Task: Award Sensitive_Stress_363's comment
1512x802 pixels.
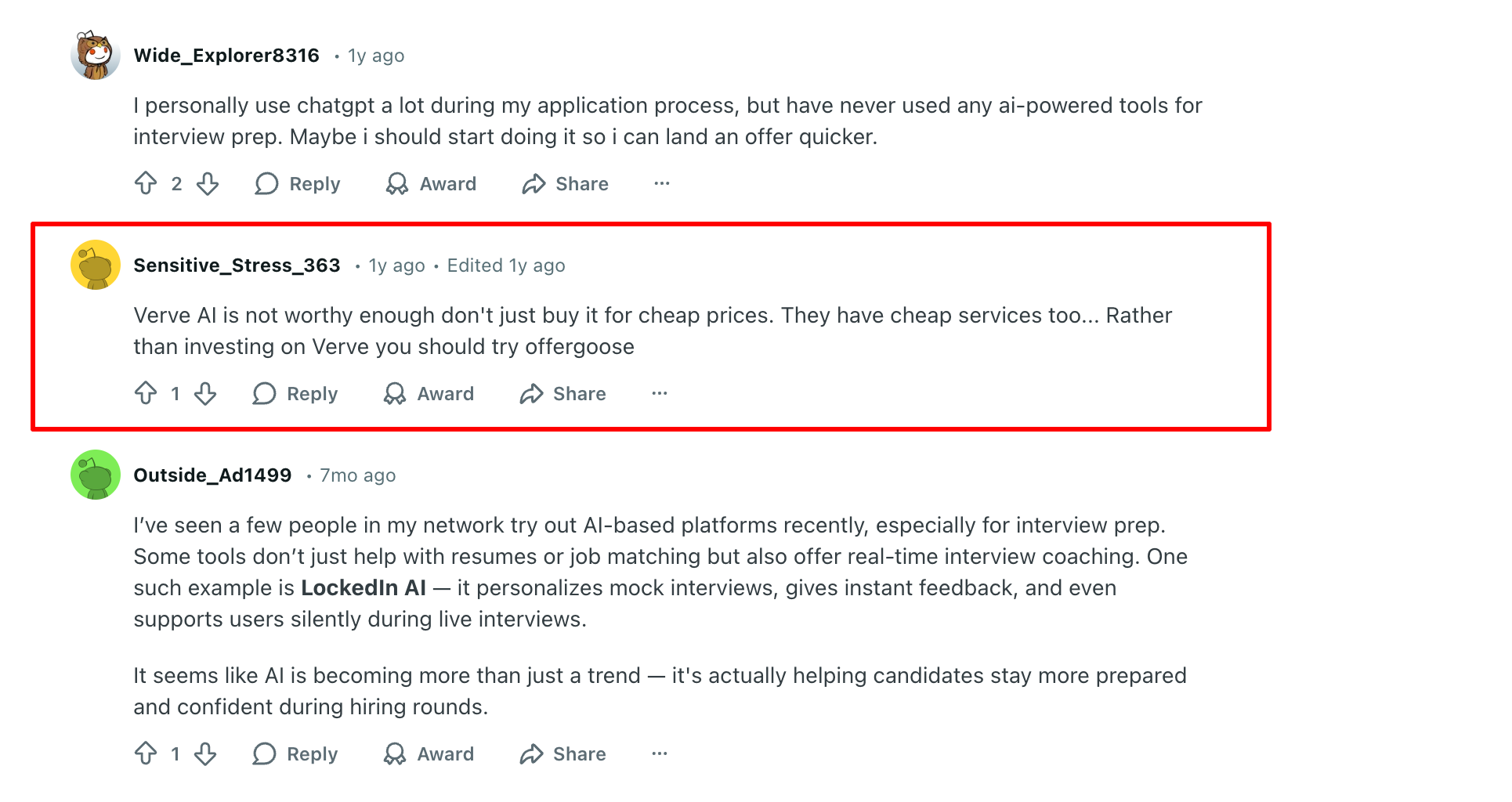Action: 429,393
